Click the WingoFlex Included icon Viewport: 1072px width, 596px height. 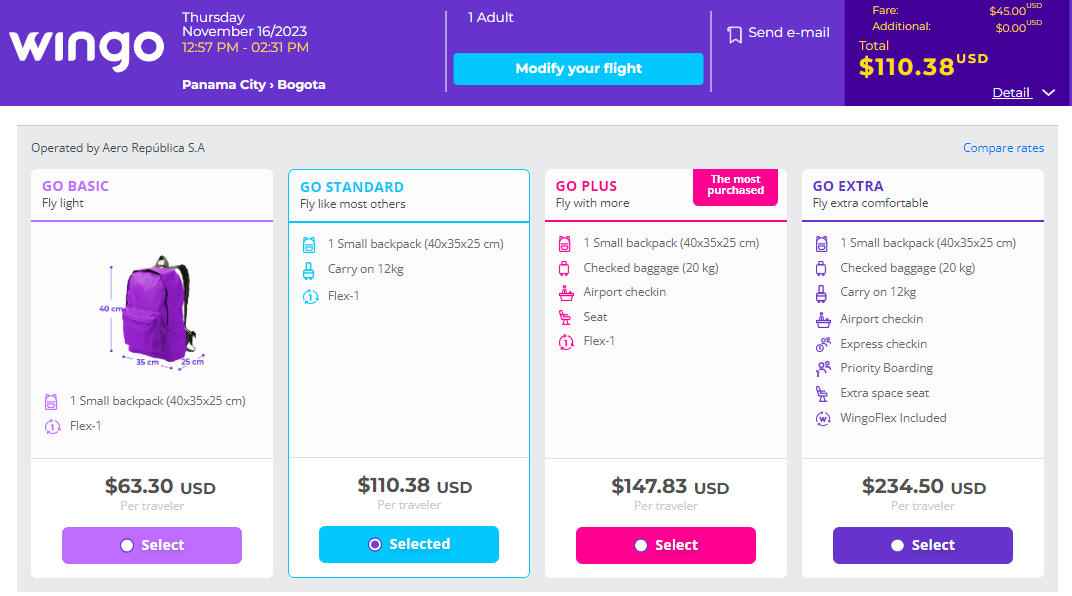[x=822, y=418]
